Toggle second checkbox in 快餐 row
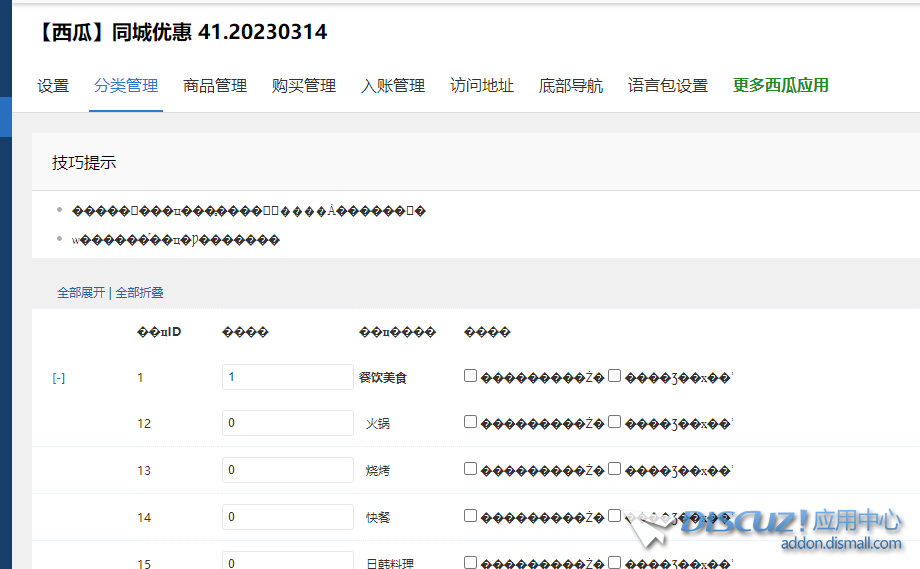 (614, 516)
